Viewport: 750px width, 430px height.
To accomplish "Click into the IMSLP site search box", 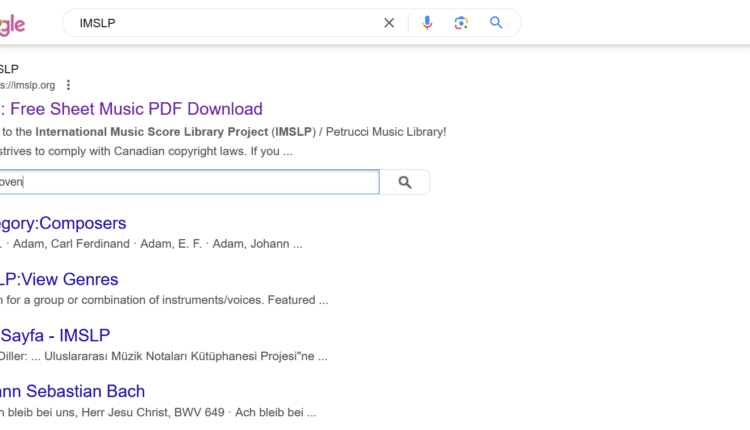I will pyautogui.click(x=189, y=182).
